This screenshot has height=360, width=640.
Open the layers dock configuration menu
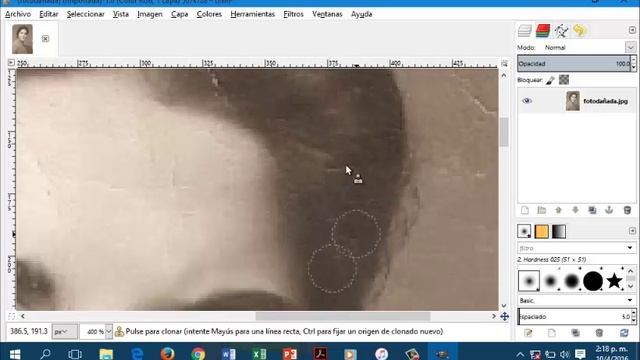tap(632, 30)
